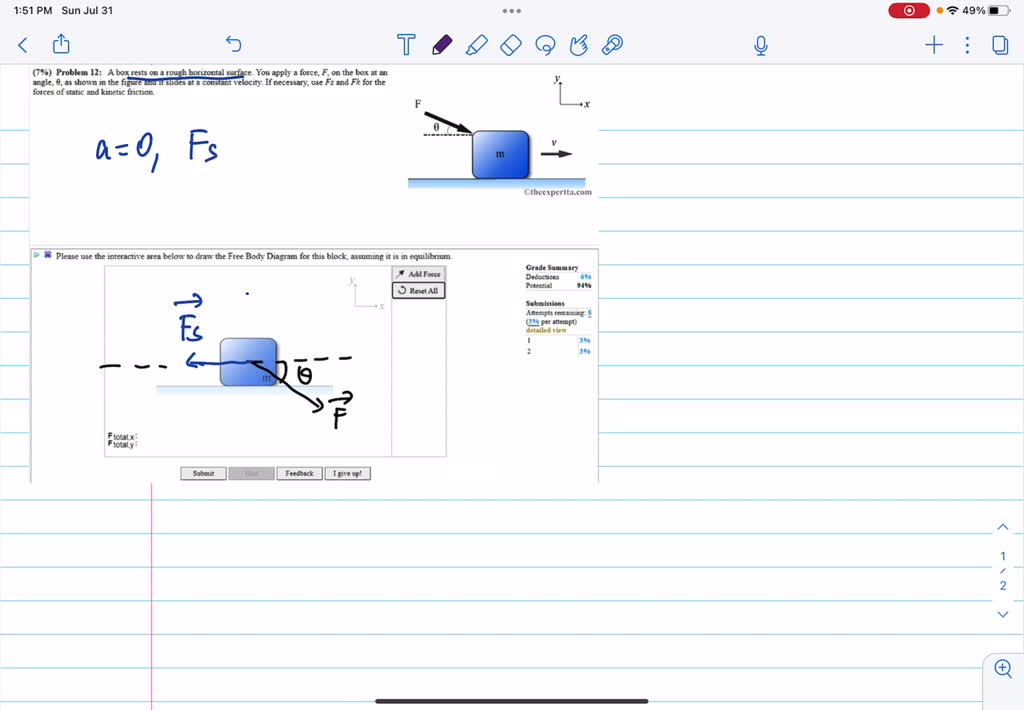Viewport: 1024px width, 710px height.
Task: Click the Grade Summary heading
Action: pyautogui.click(x=552, y=268)
